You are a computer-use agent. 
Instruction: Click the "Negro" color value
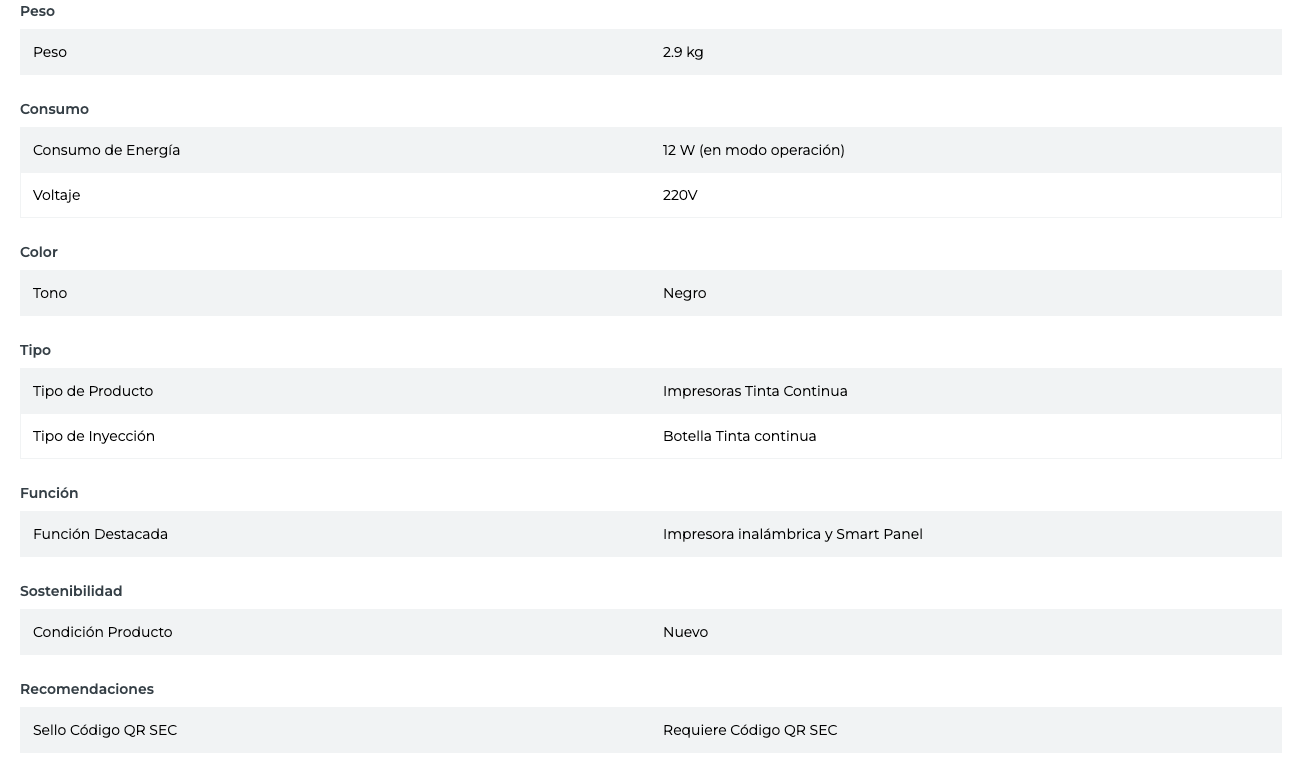[x=684, y=293]
